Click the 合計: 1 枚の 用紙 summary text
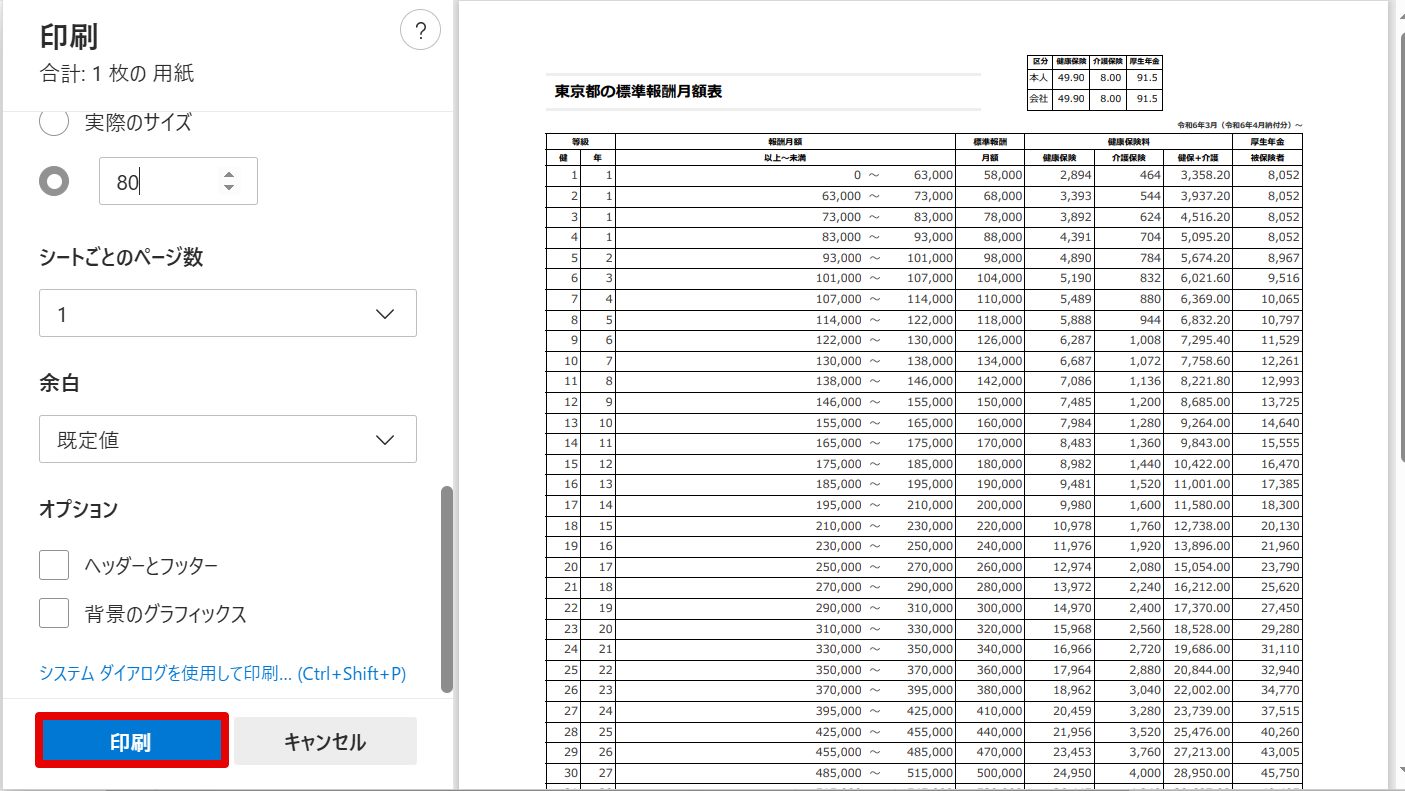This screenshot has height=791, width=1405. click(116, 73)
